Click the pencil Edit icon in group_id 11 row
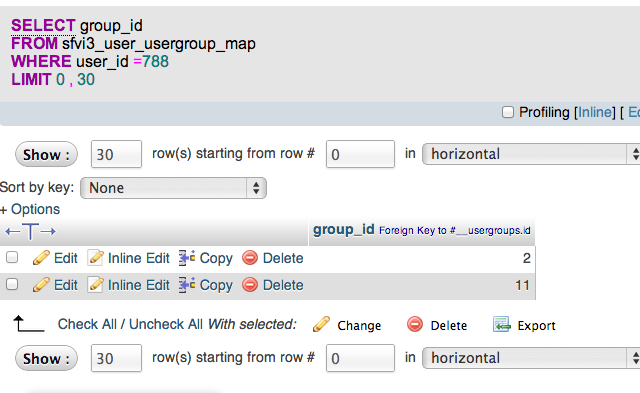 [41, 285]
